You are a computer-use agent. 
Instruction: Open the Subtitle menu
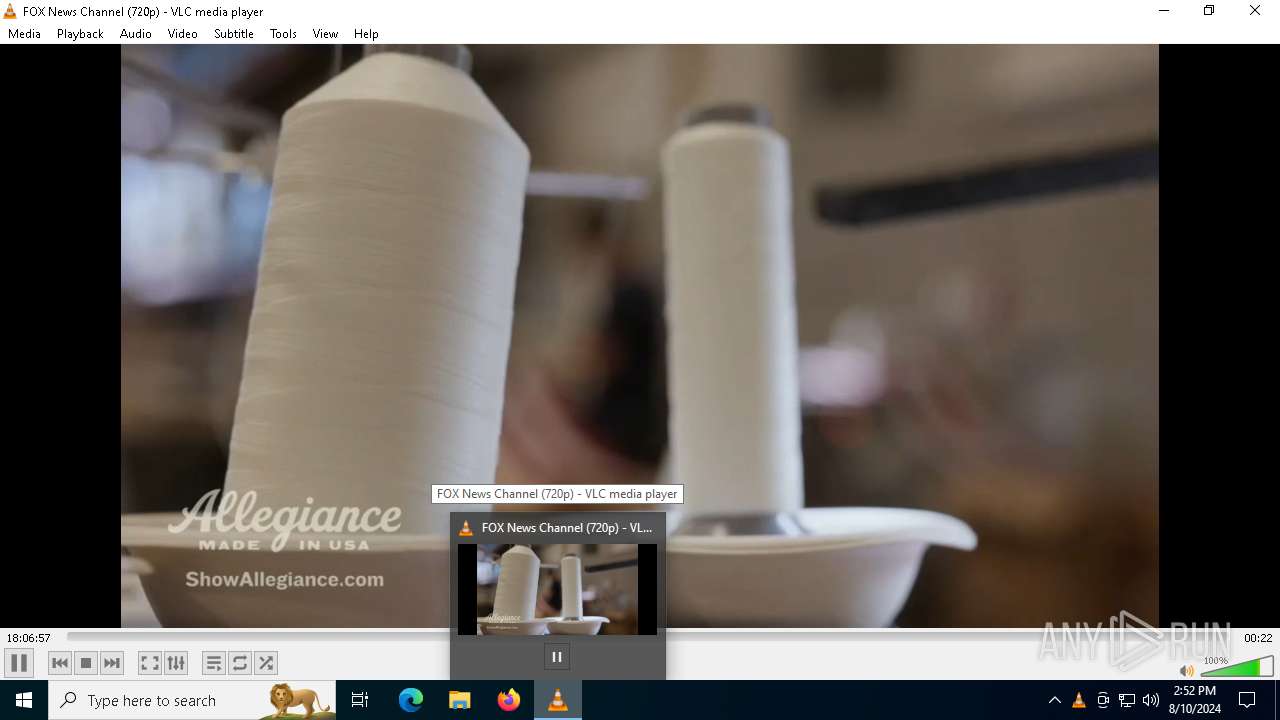(x=234, y=34)
